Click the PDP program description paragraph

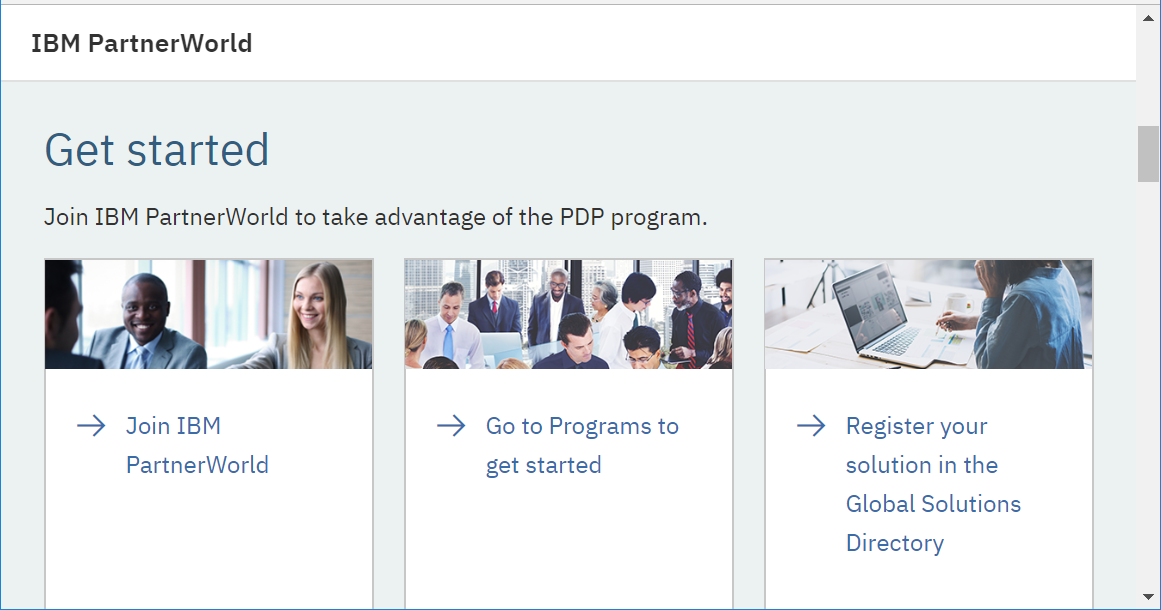pyautogui.click(x=375, y=216)
